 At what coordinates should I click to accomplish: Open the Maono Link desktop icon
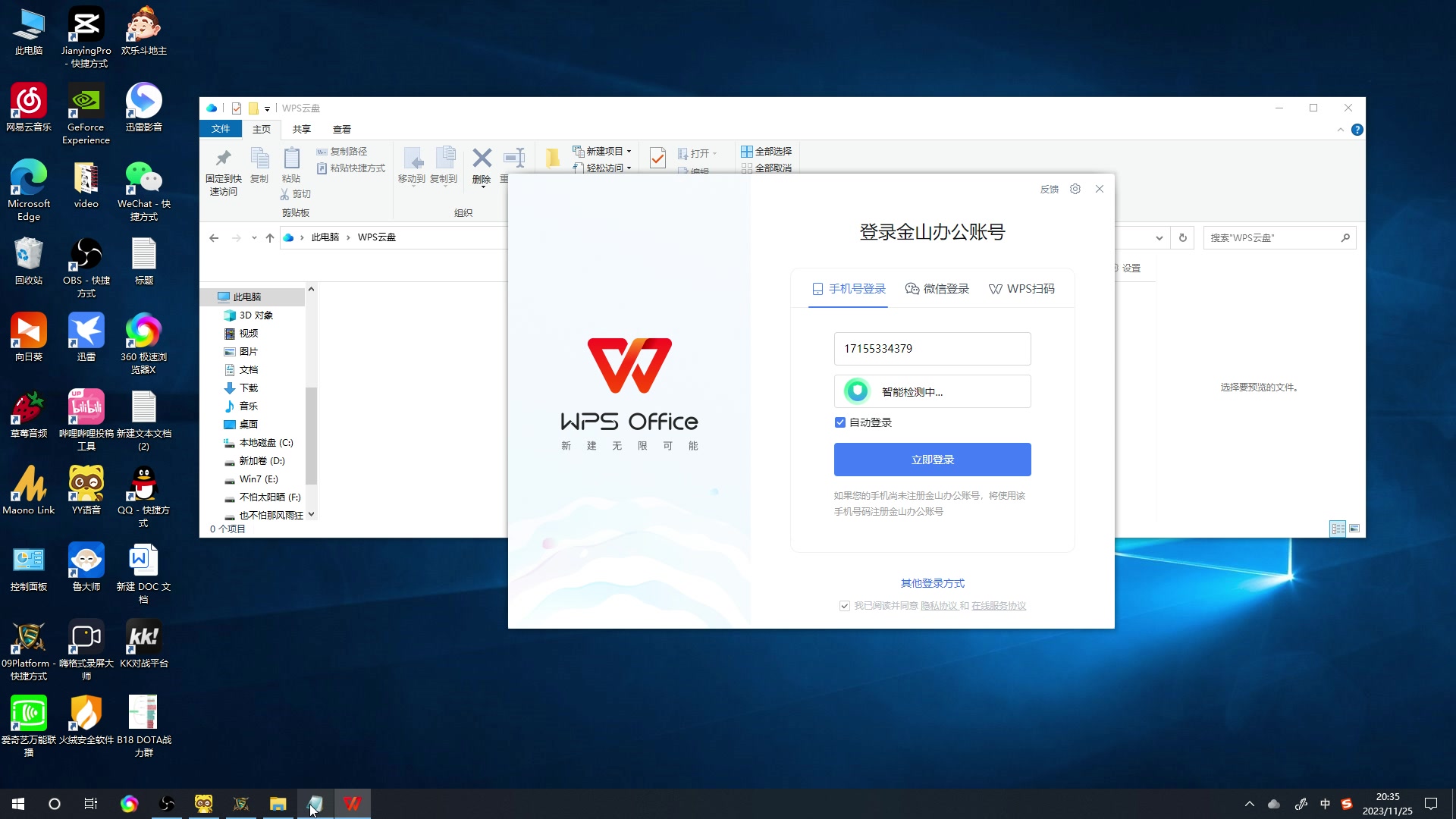[x=29, y=490]
